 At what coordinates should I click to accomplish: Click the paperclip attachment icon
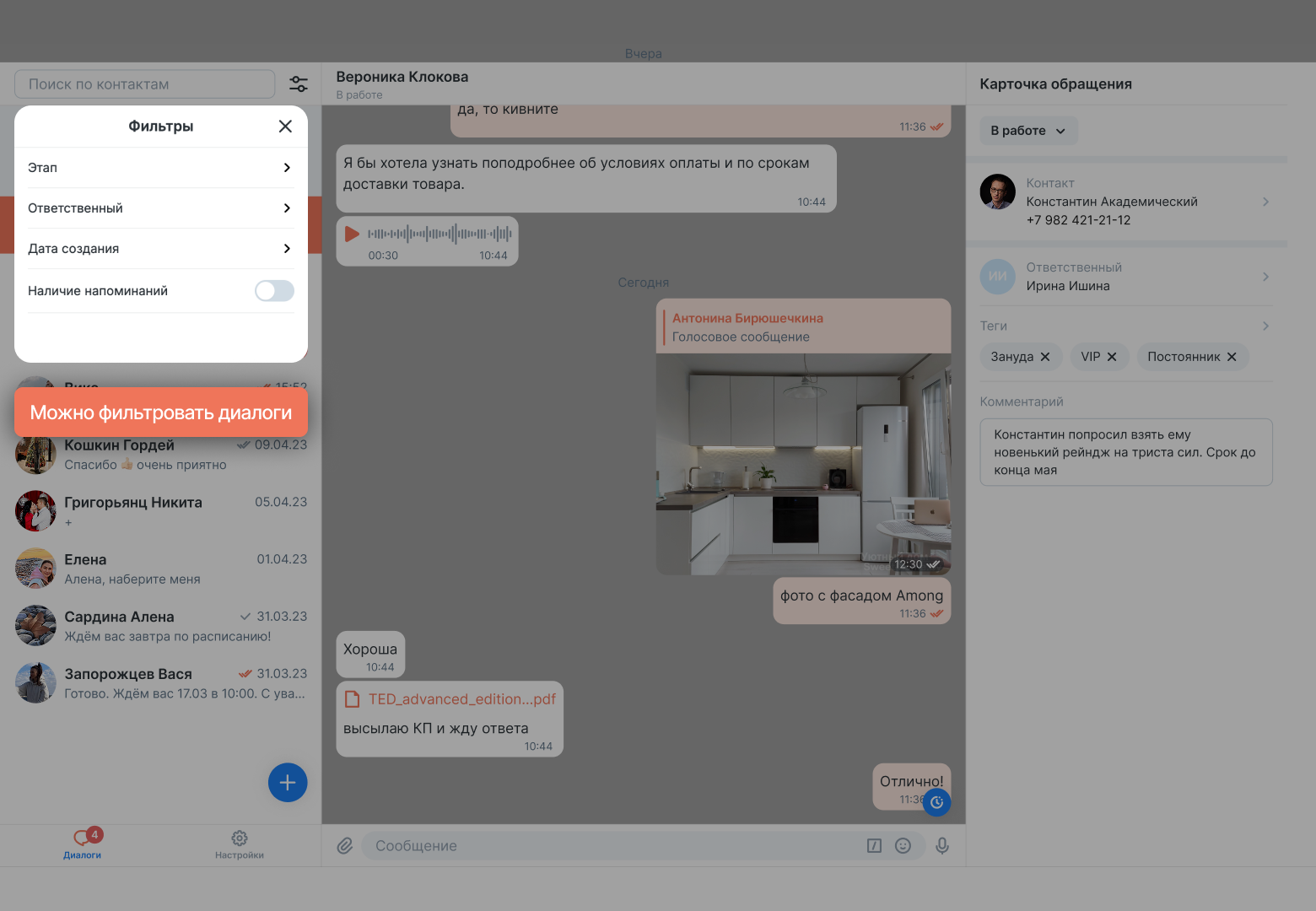point(344,845)
